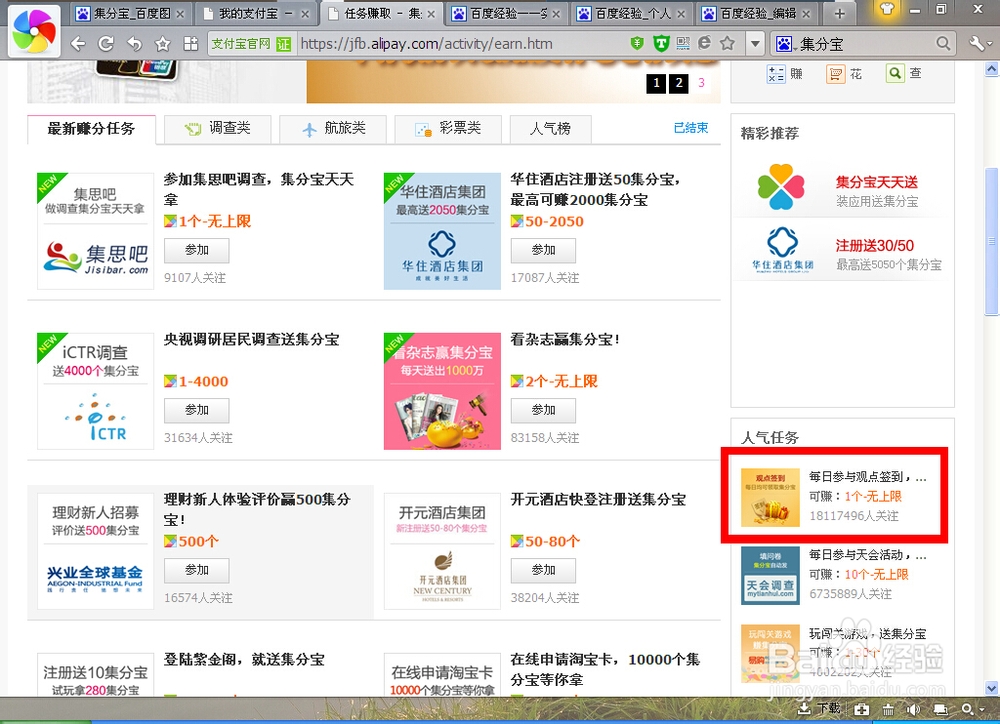
Task: Click 参加 for 理财新人体验 task
Action: coord(196,571)
